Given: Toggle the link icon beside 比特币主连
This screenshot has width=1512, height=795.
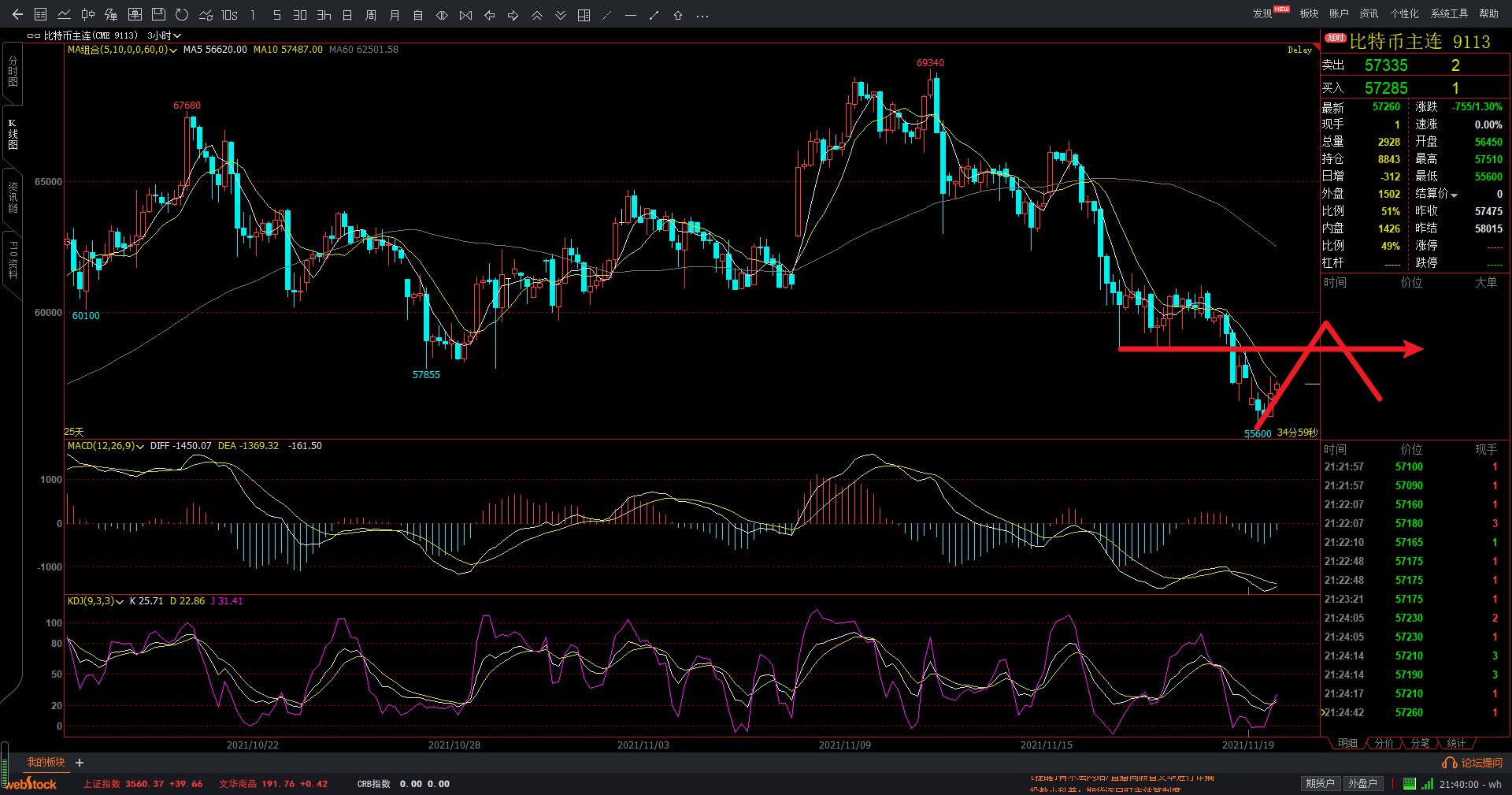Looking at the screenshot, I should point(34,35).
